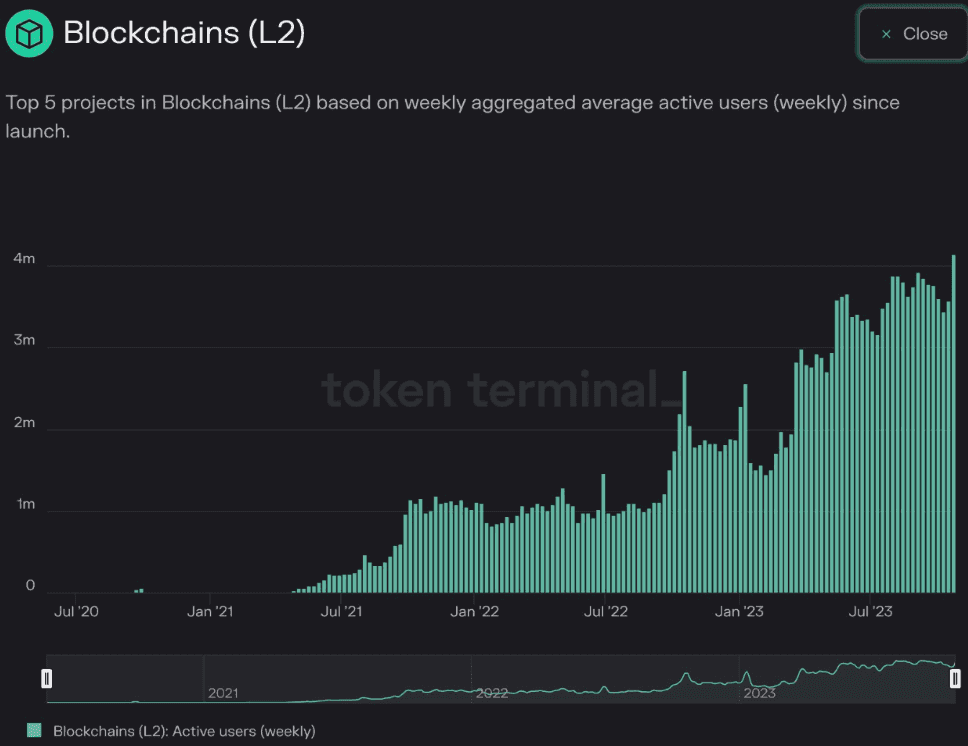Select the 2022 marker in range navigator

click(492, 692)
